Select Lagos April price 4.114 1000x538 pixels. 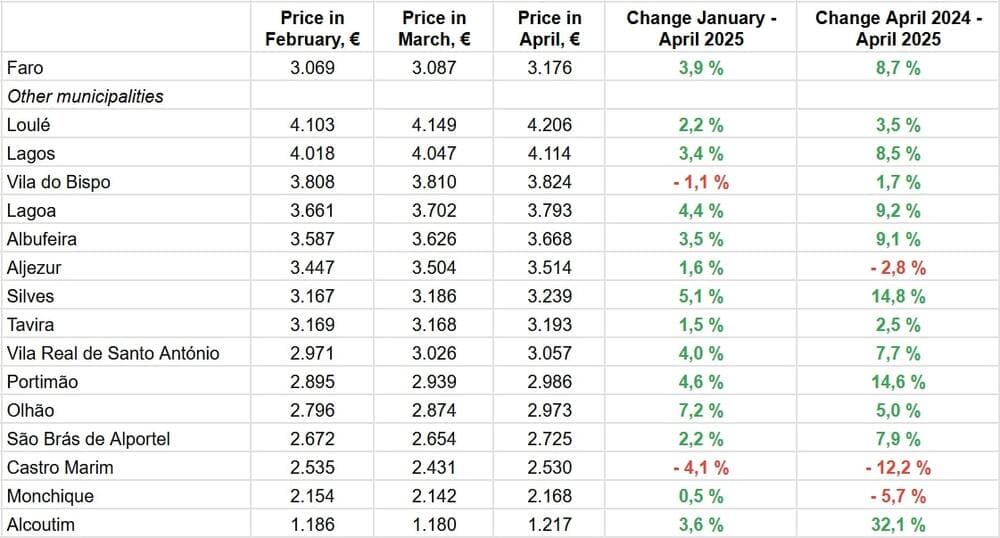tap(549, 154)
